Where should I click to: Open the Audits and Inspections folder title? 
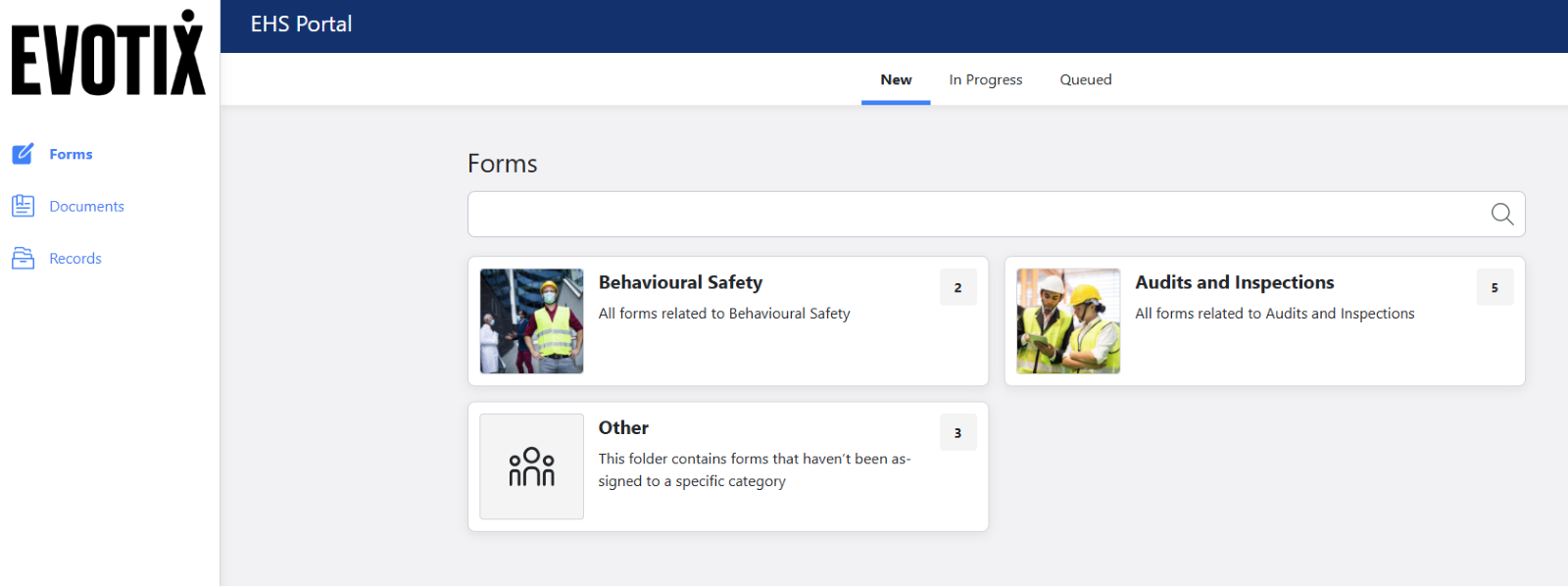click(1235, 282)
